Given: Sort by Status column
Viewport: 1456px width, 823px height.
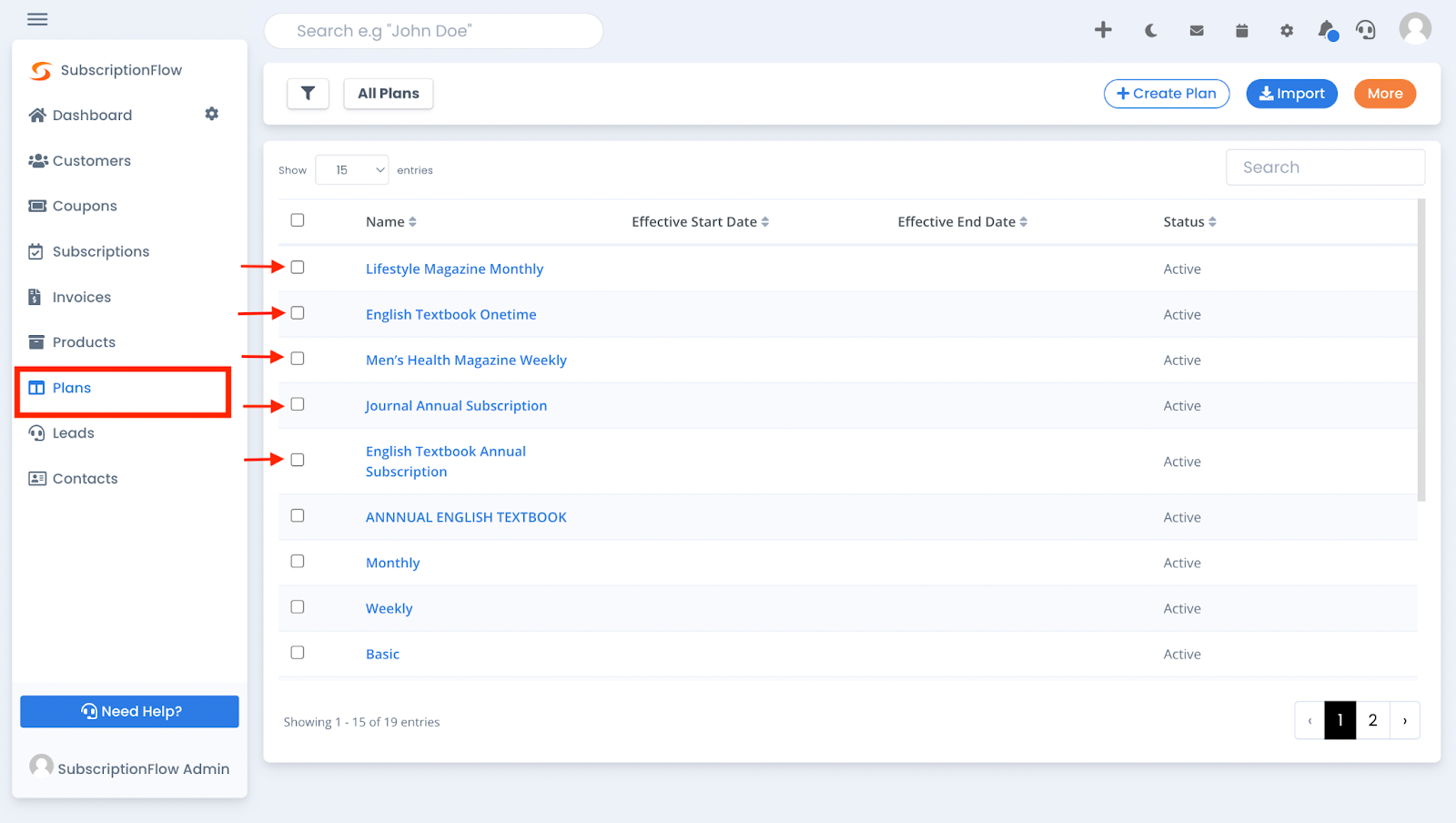Looking at the screenshot, I should 1190,222.
